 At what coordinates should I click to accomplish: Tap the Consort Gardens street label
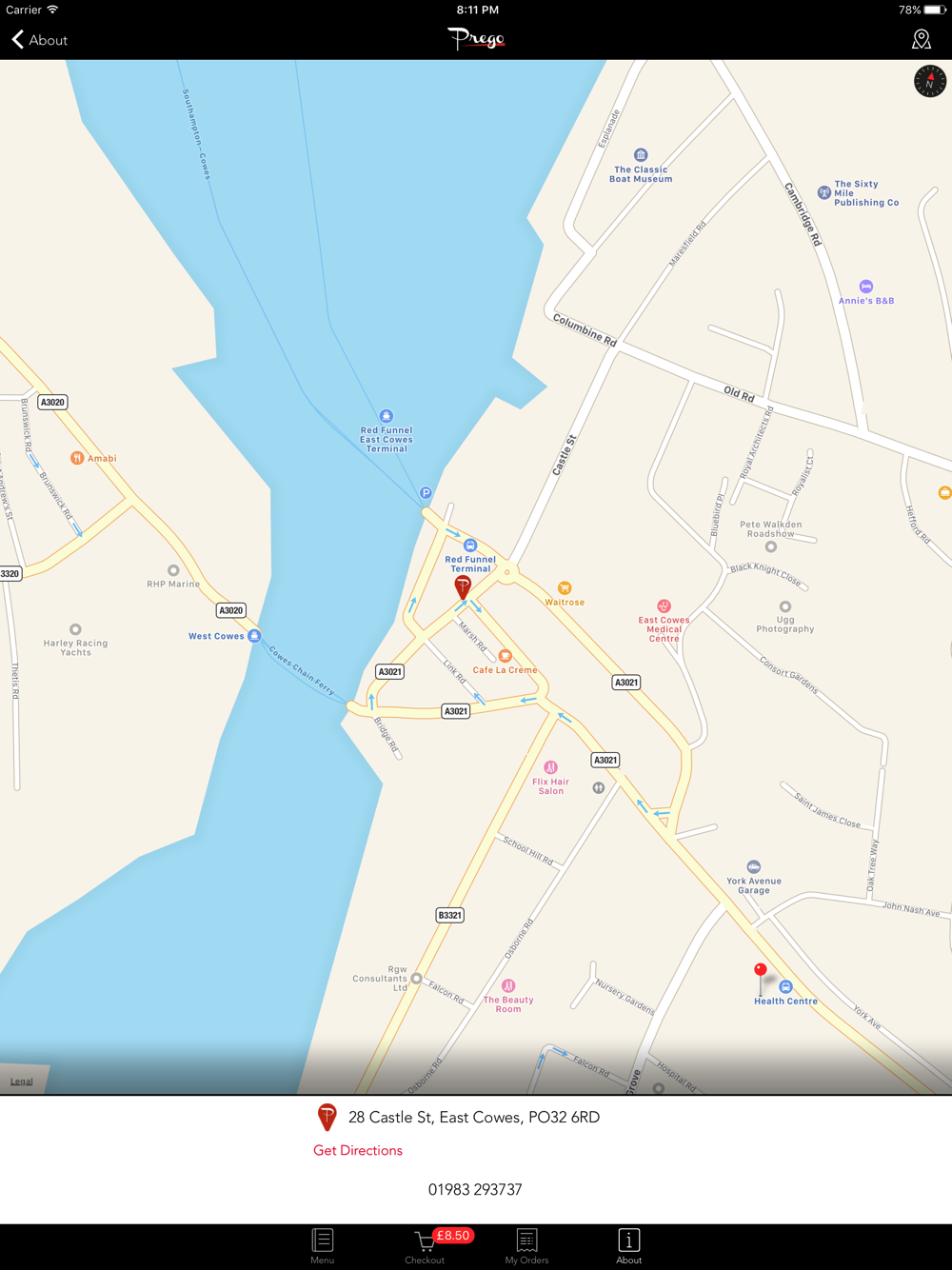(x=789, y=674)
